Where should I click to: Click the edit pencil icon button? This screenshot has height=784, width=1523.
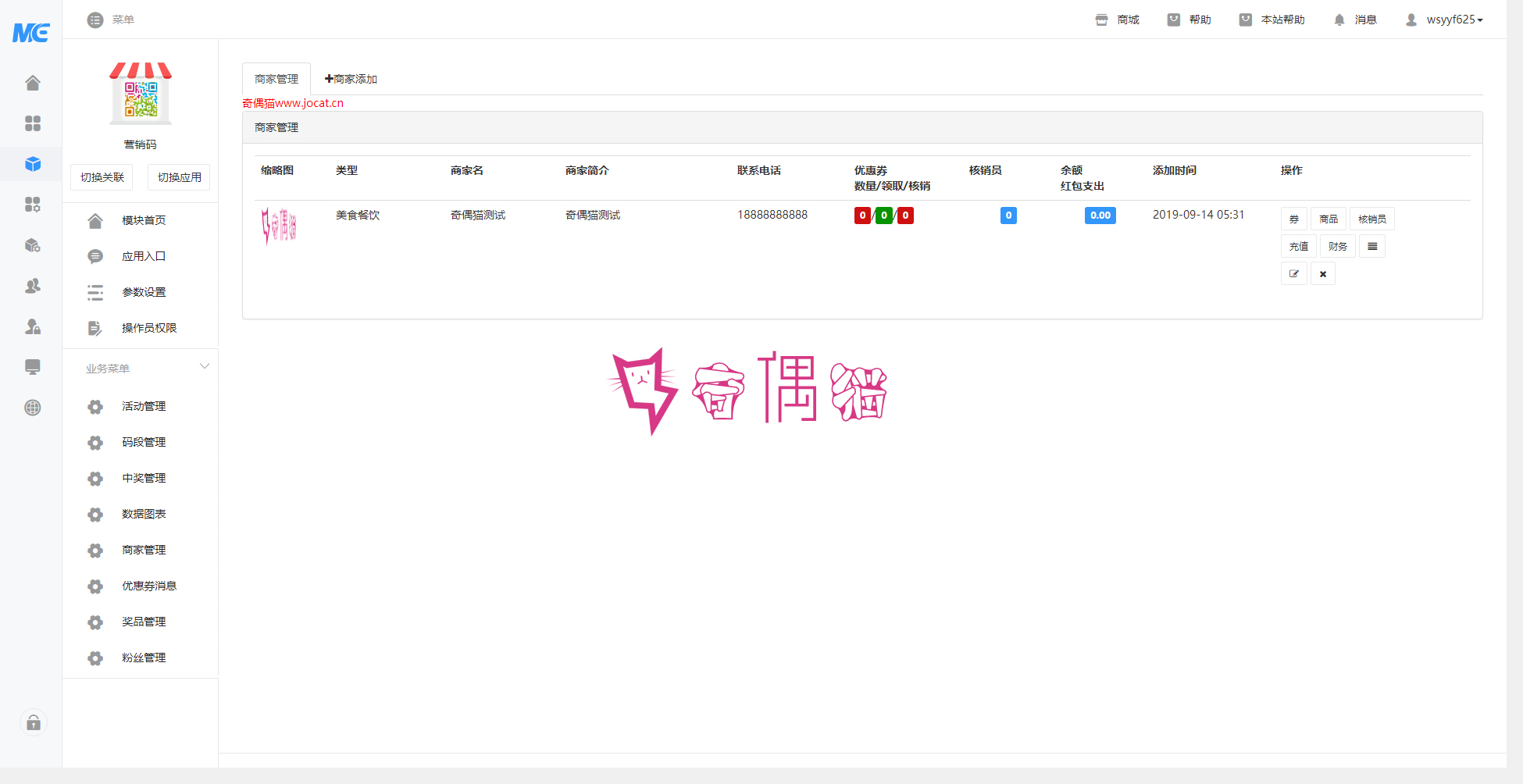click(x=1294, y=273)
